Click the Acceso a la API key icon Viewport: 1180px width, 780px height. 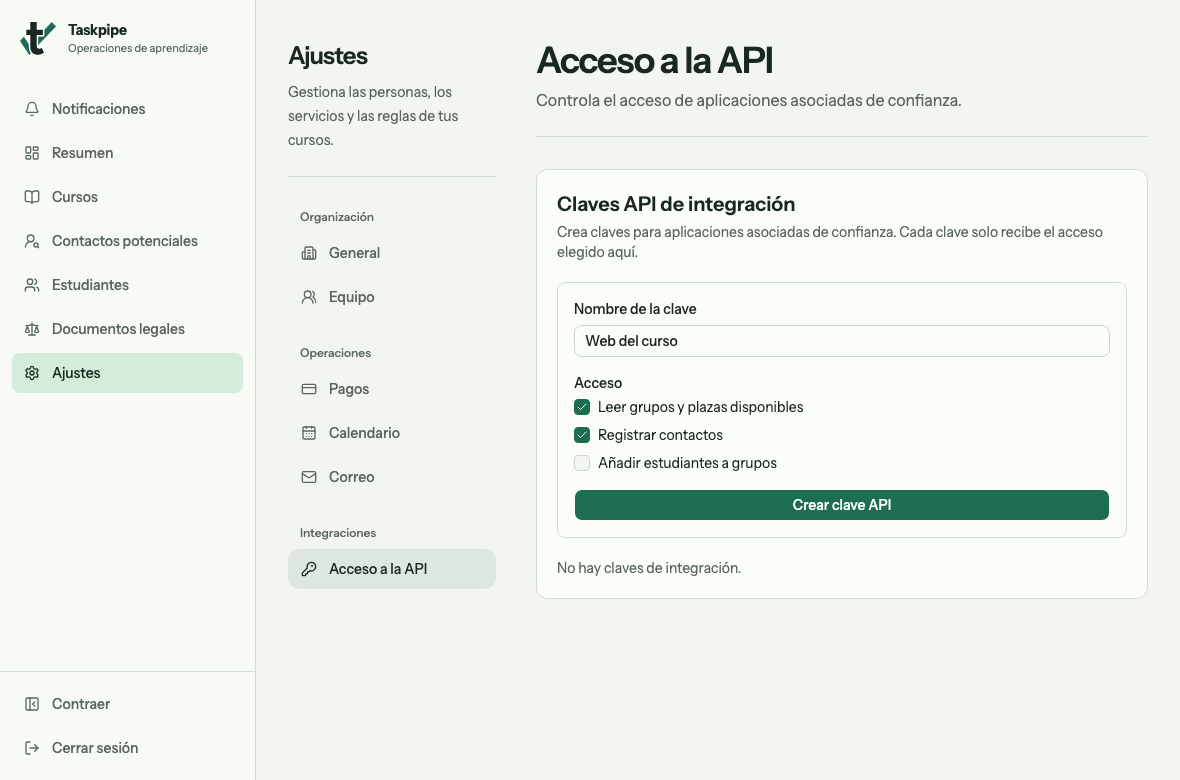309,569
